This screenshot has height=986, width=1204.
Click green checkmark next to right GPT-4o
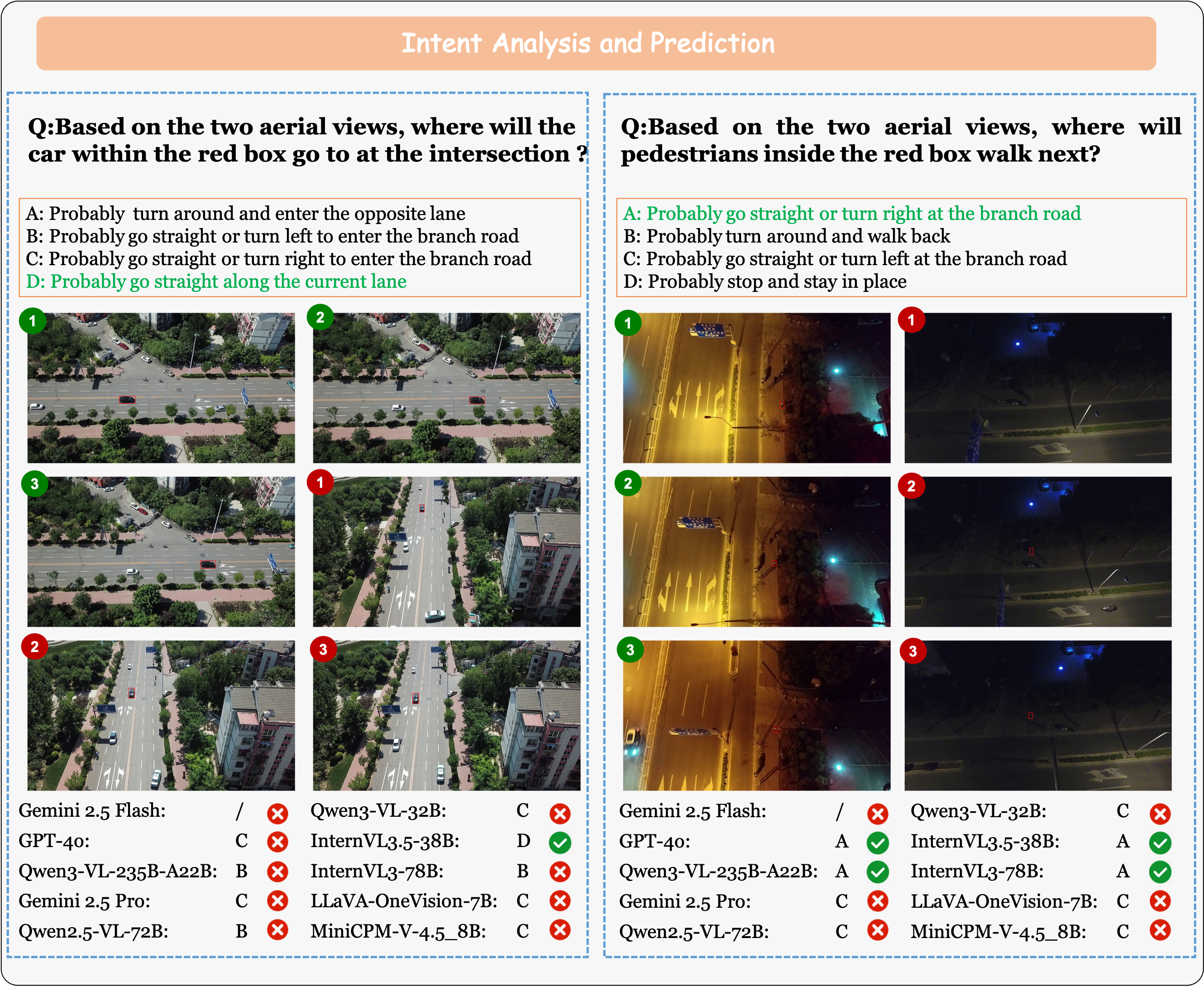point(877,842)
